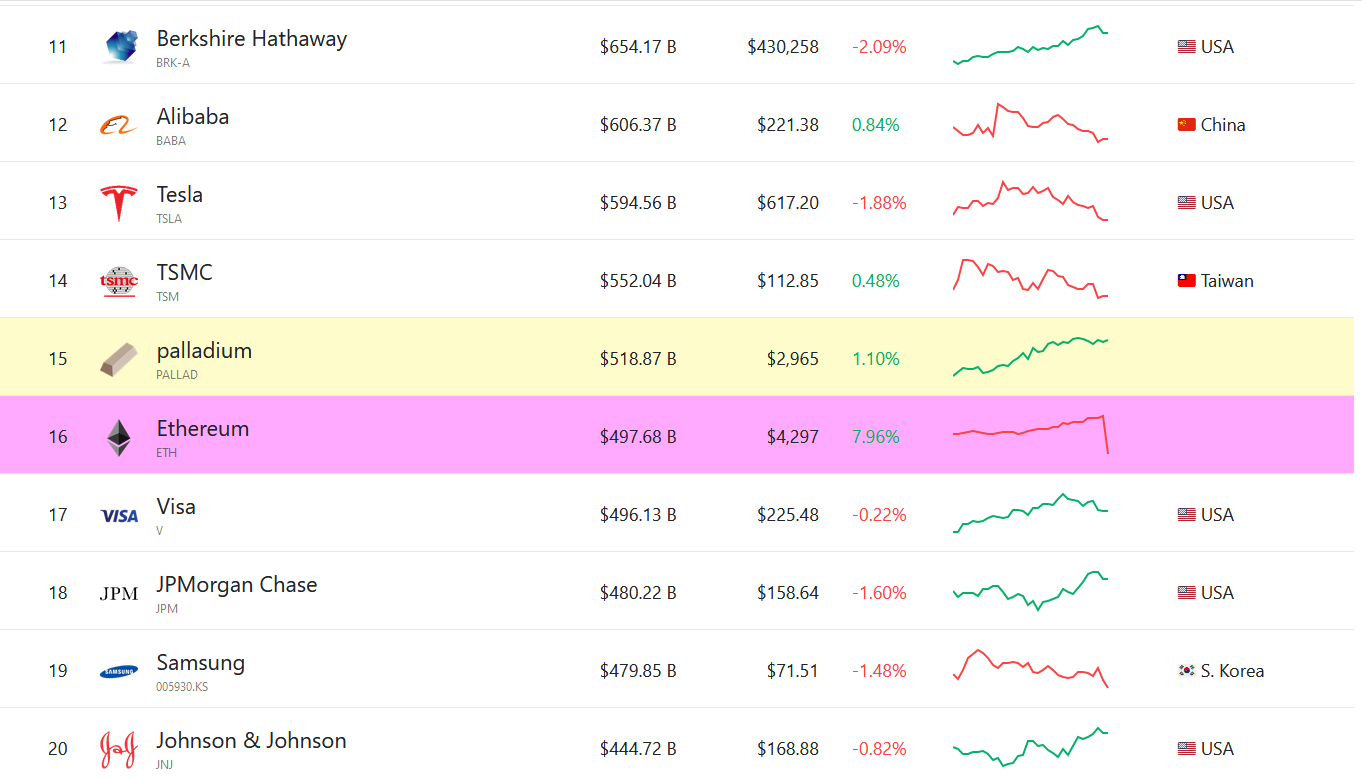Click the Berkshire Hathaway logo icon
Screen dimensions: 1362x780
[119, 46]
